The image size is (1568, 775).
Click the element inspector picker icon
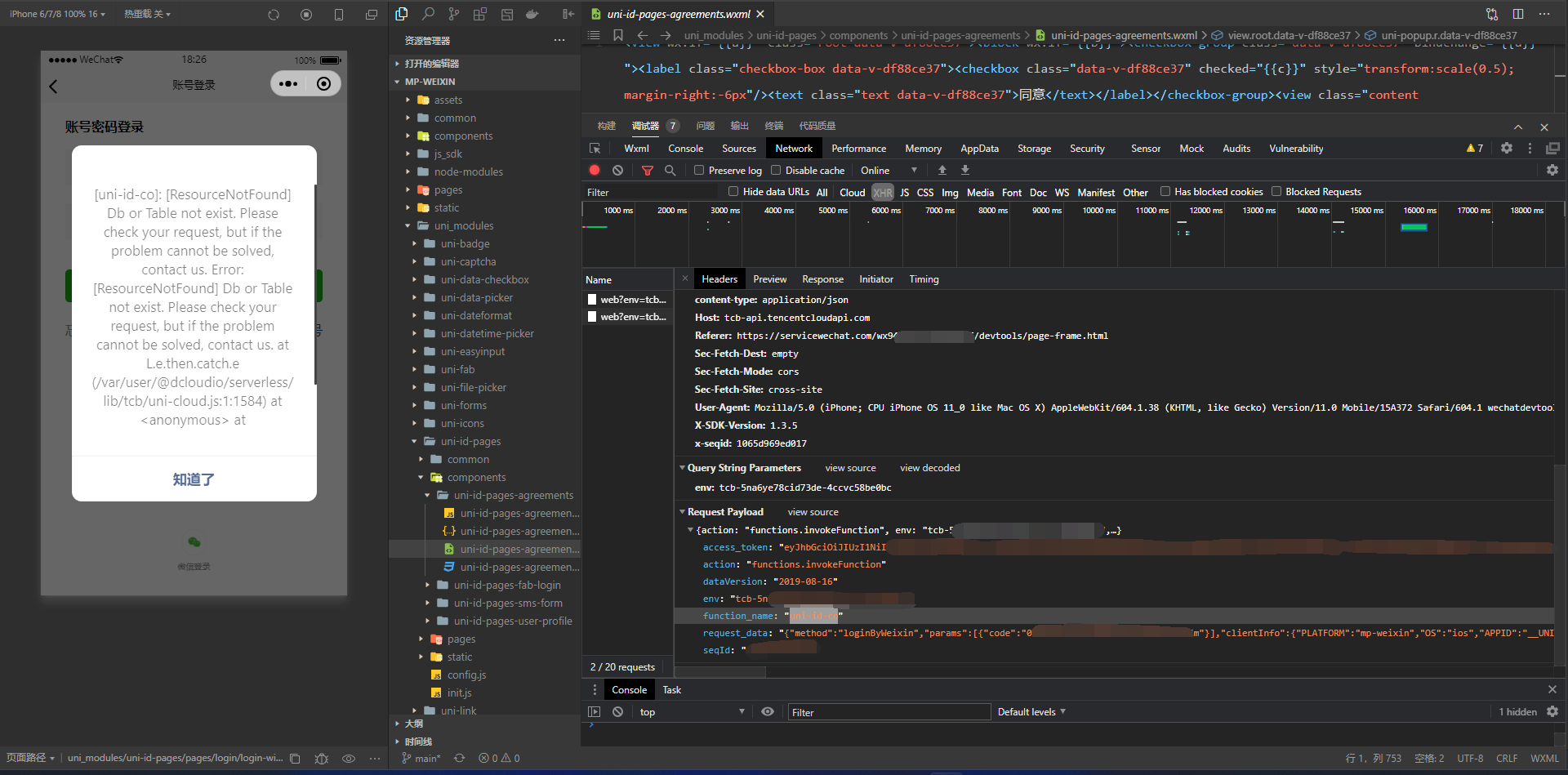595,149
